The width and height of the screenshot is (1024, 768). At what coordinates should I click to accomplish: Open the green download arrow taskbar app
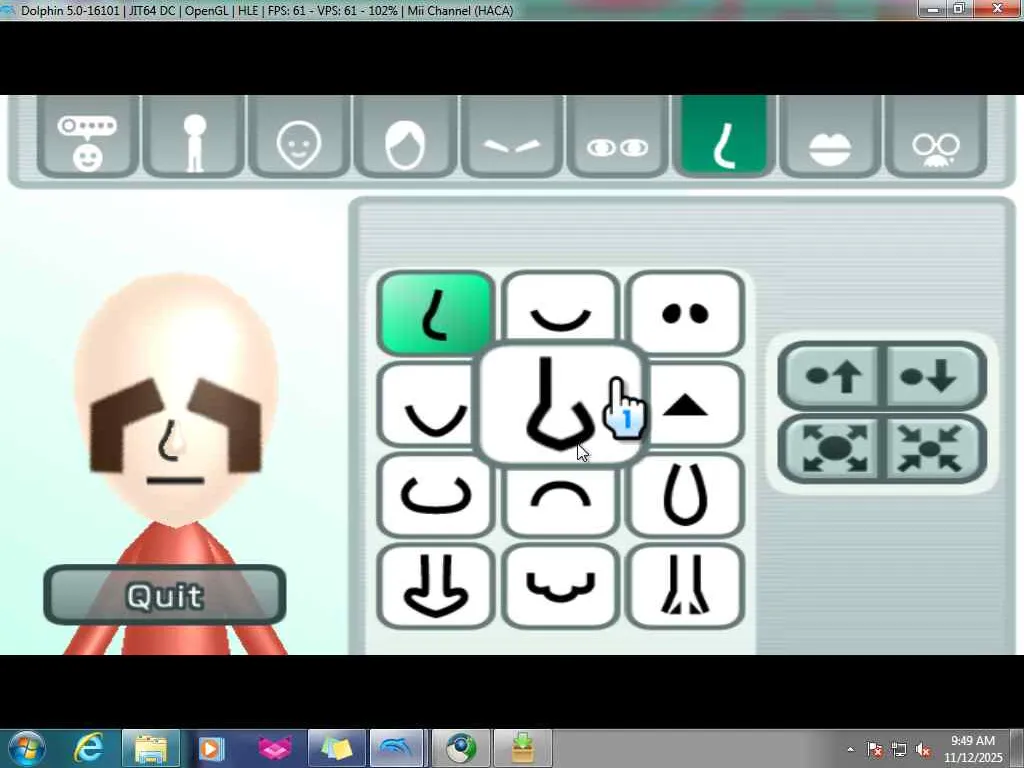point(523,748)
